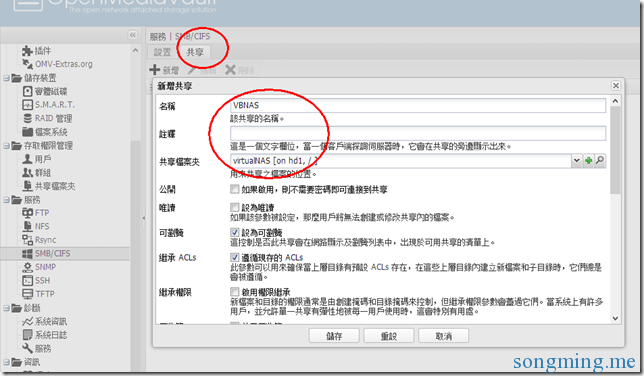Click the sidebar scroll-up arrow
Viewport: 644px width, 376px height.
(135, 51)
